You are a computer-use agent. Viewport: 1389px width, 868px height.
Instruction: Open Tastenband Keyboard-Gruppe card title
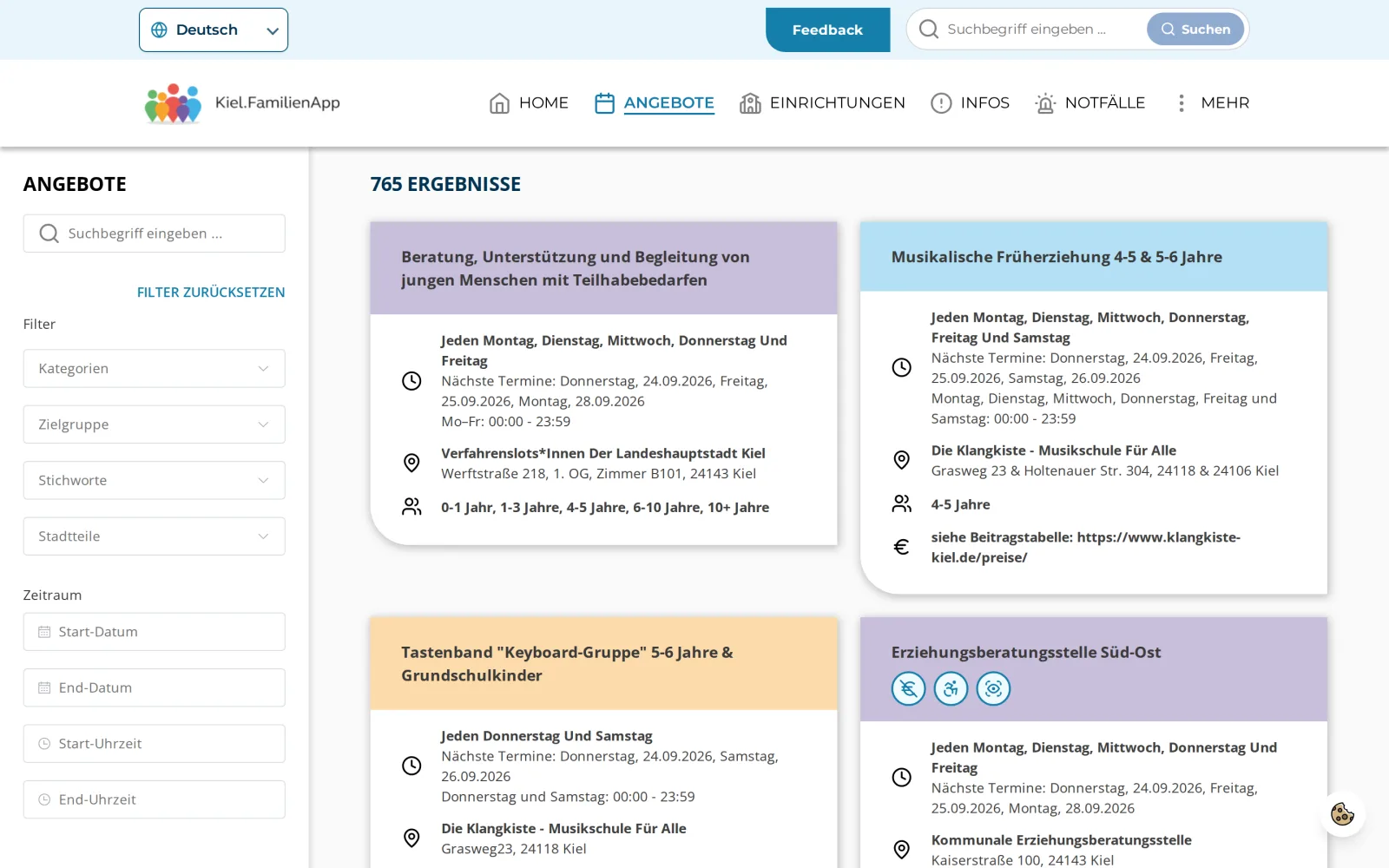coord(567,664)
